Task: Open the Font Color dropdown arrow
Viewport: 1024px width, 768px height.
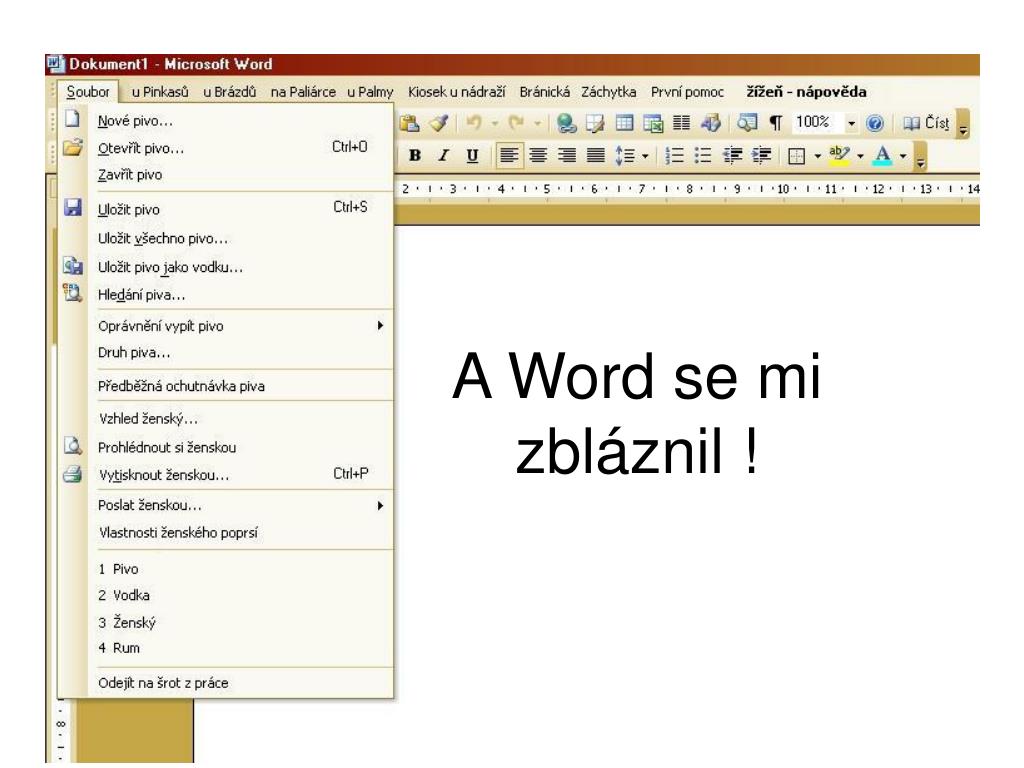Action: point(903,156)
